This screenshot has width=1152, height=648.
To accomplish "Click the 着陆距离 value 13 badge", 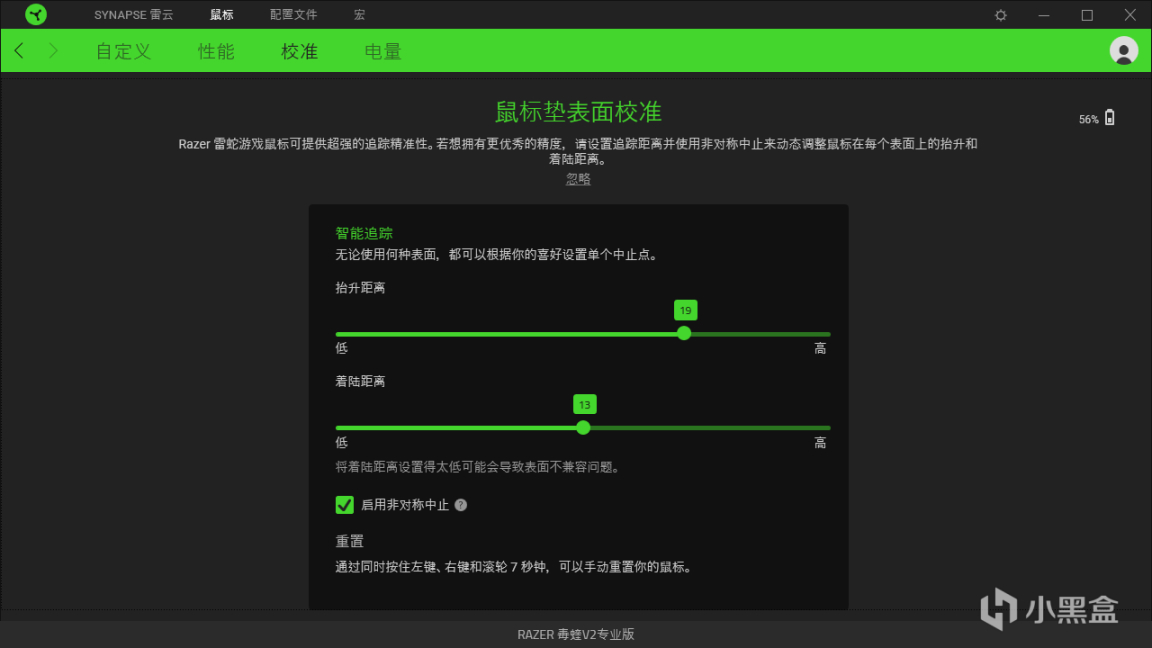I will click(585, 404).
